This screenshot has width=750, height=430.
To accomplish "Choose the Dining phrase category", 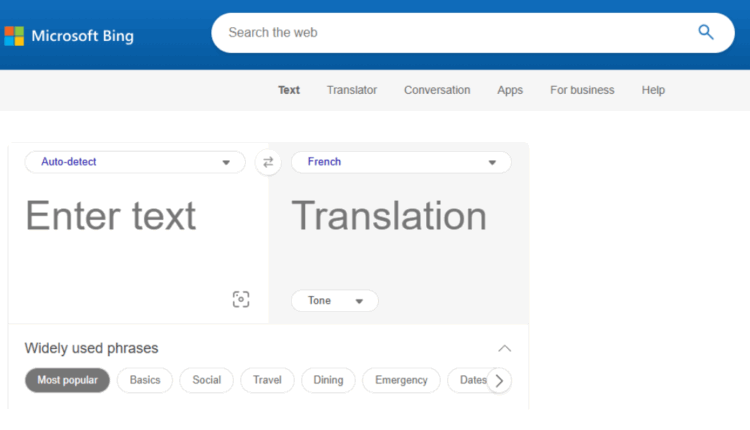I will coord(328,380).
